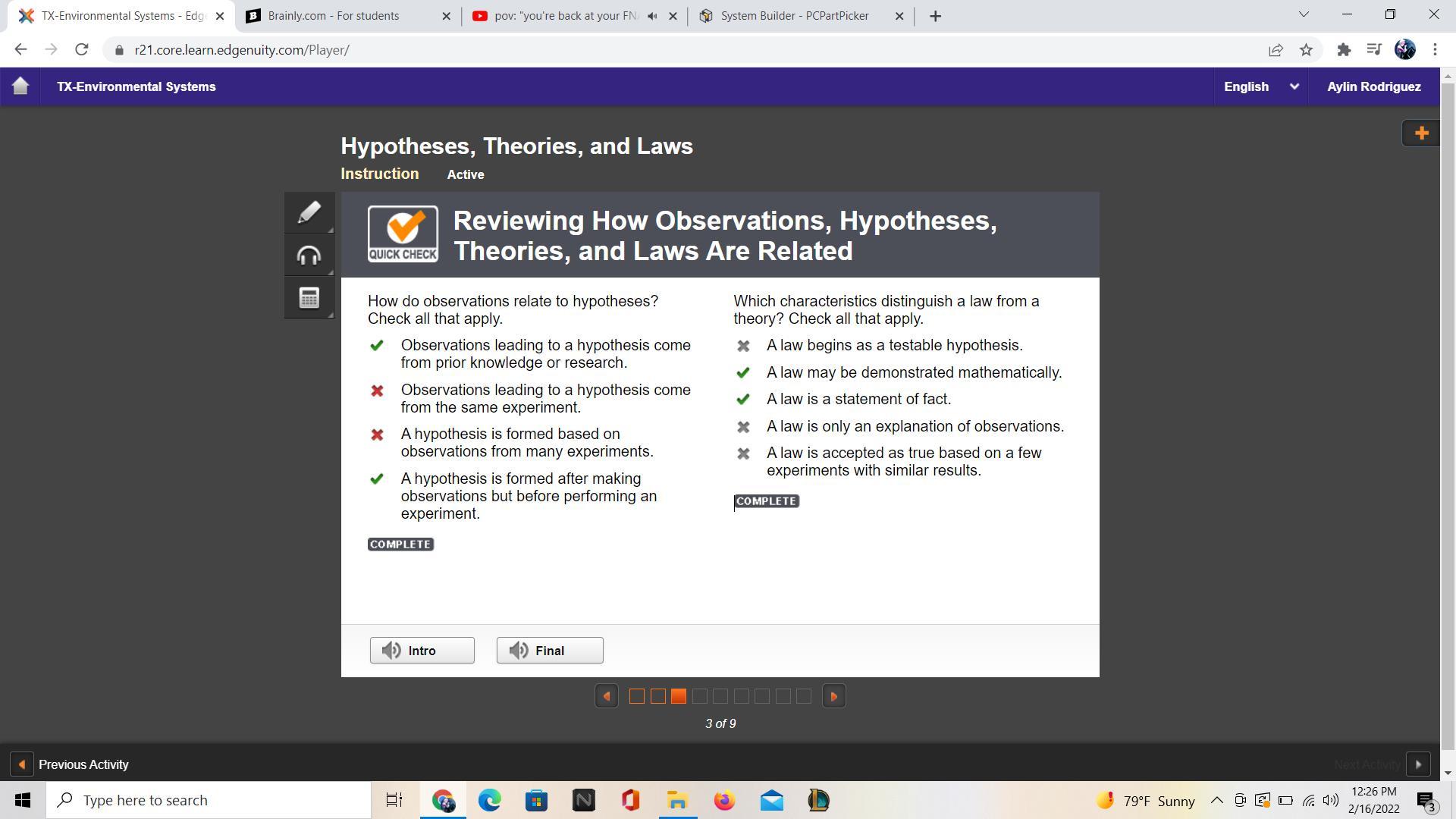This screenshot has width=1456, height=819.
Task: Show hidden system tray icons
Action: [1216, 800]
